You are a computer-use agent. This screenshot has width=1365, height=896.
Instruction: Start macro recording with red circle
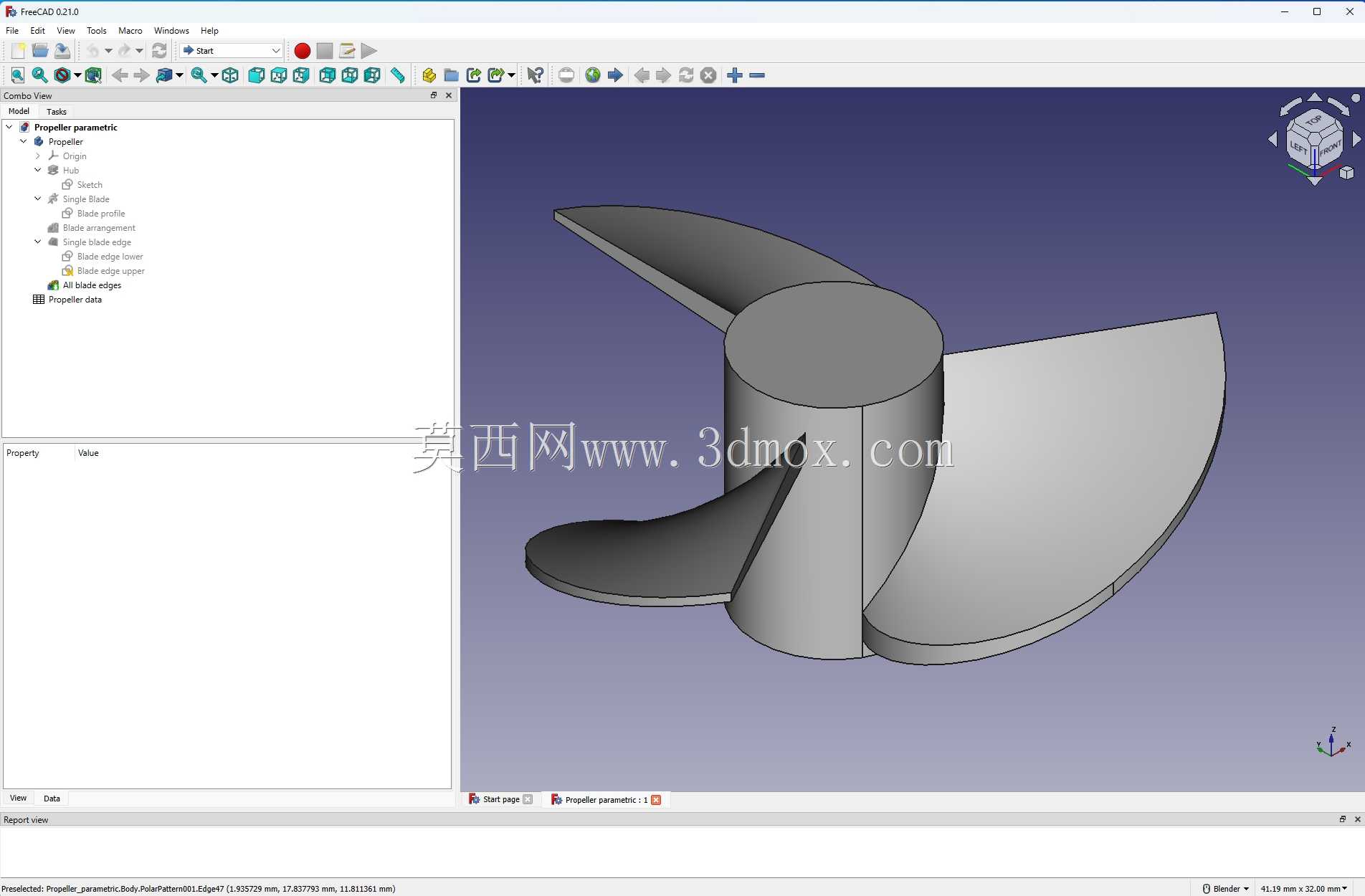[x=303, y=51]
